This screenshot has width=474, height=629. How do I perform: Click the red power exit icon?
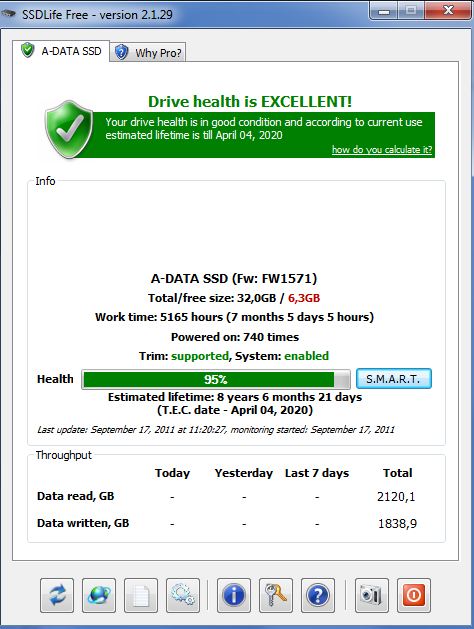[x=414, y=595]
